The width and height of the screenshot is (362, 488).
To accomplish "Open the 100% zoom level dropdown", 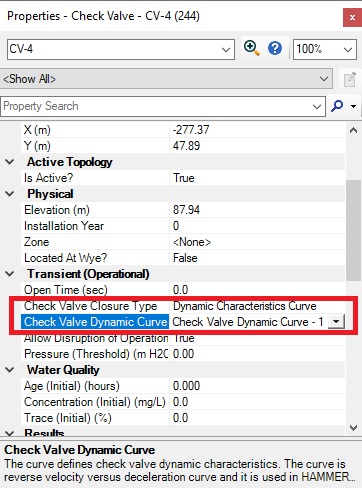I will [x=348, y=50].
